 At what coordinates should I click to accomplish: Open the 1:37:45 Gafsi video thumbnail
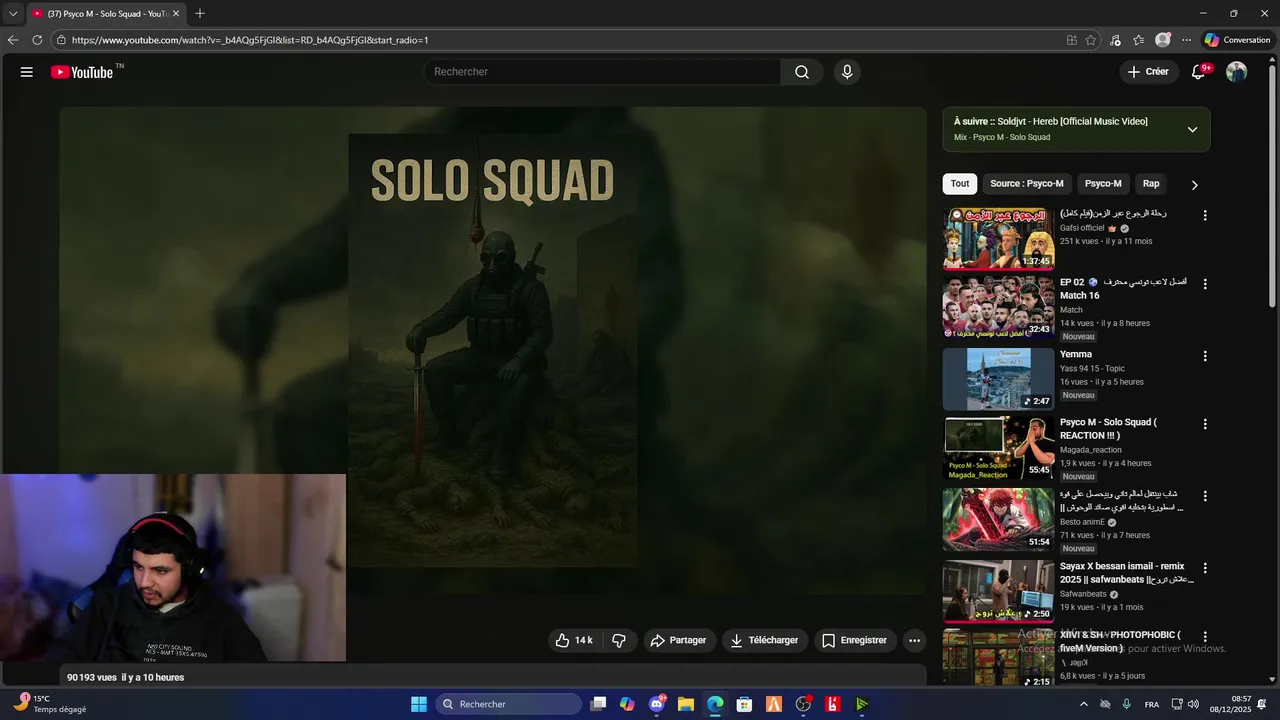point(998,239)
